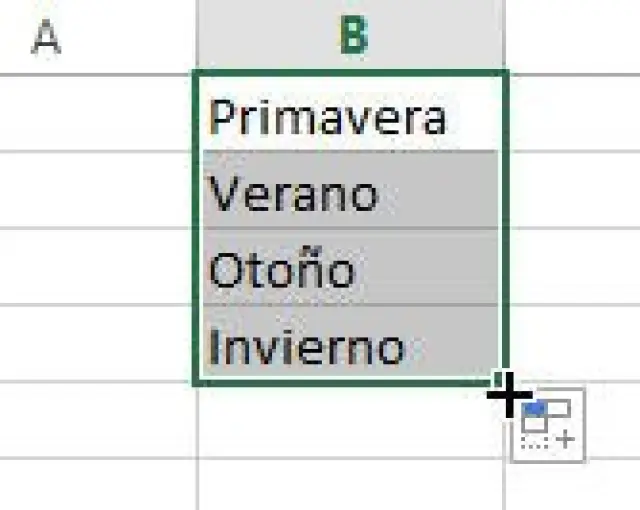
Task: Select the bottom-most partially visible column B cell
Action: coord(351,486)
